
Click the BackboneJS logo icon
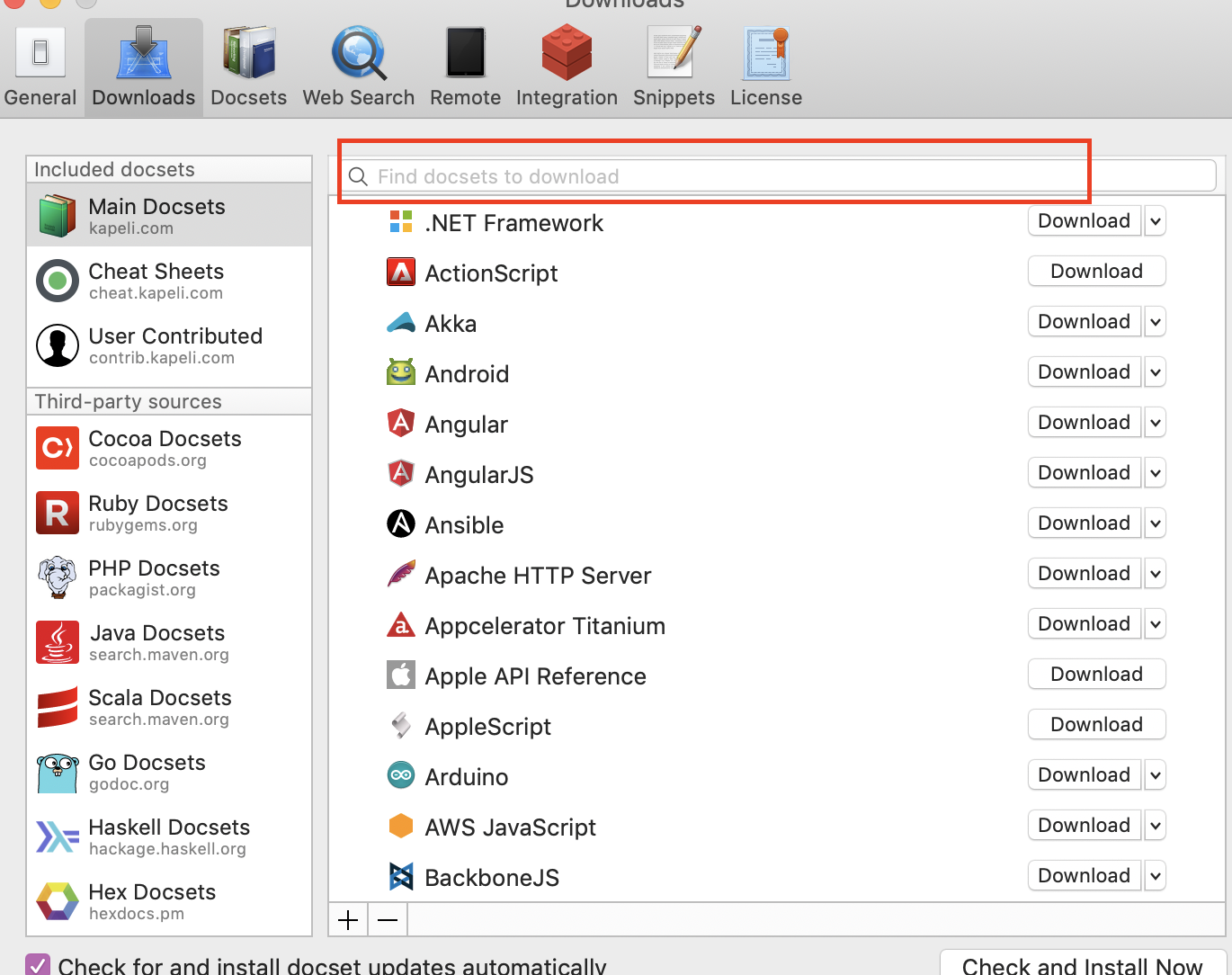[401, 876]
